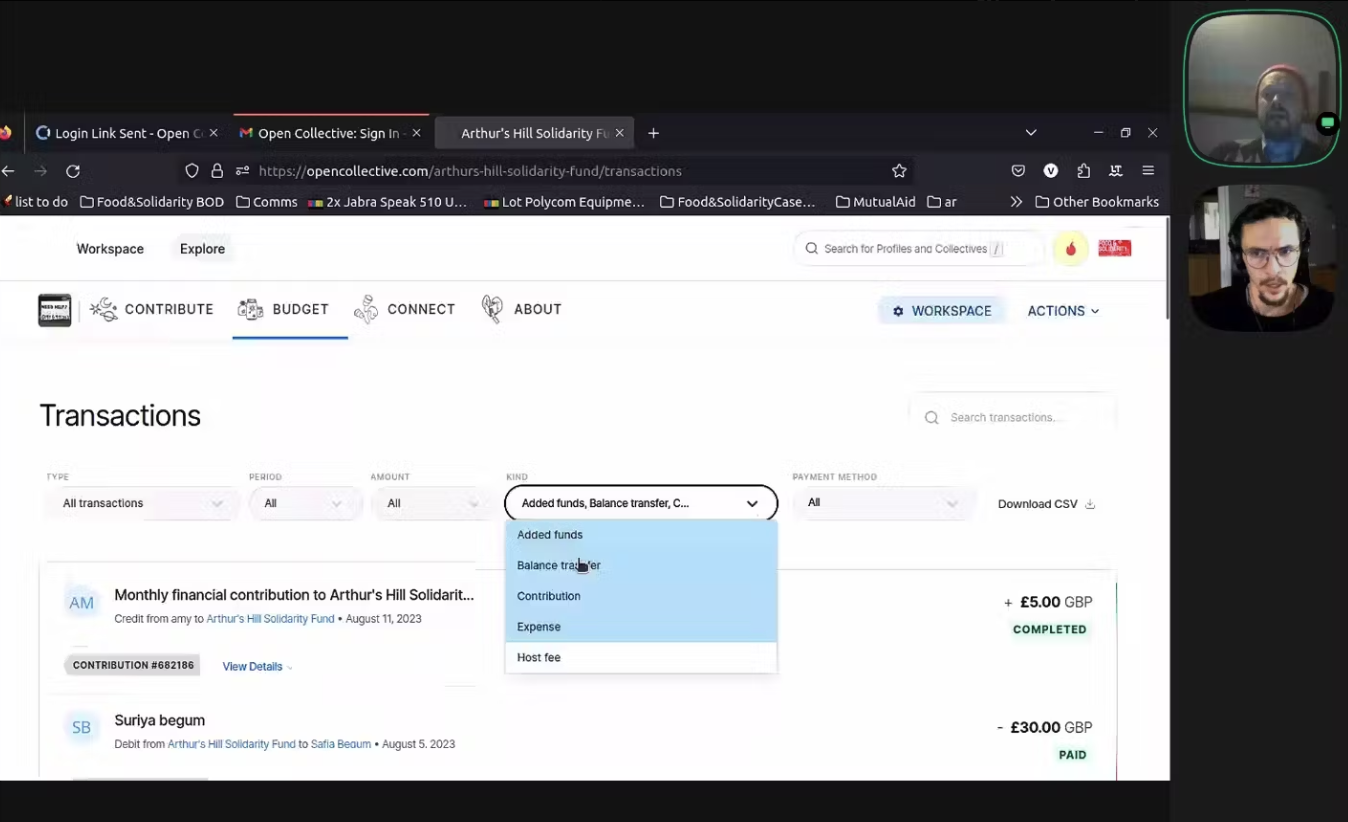The width and height of the screenshot is (1348, 822).
Task: Close the Login Link Sent tab
Action: 213,133
